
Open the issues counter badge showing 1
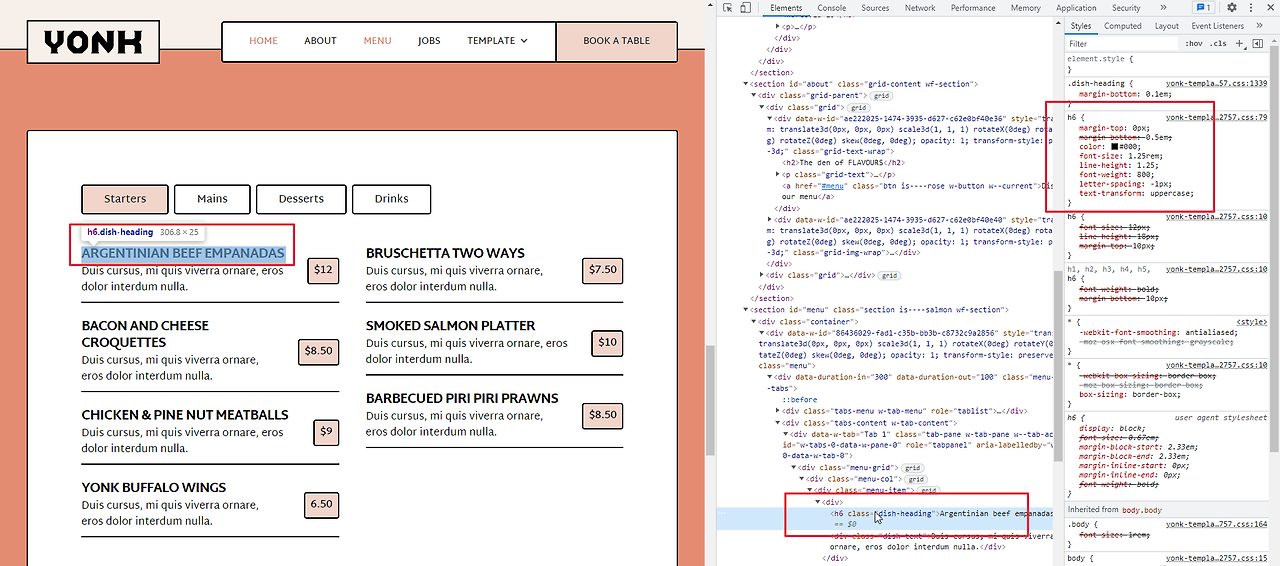pos(1203,8)
